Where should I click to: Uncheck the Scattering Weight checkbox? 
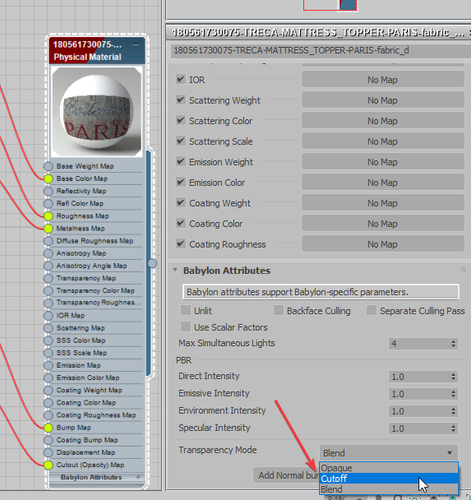tap(181, 100)
